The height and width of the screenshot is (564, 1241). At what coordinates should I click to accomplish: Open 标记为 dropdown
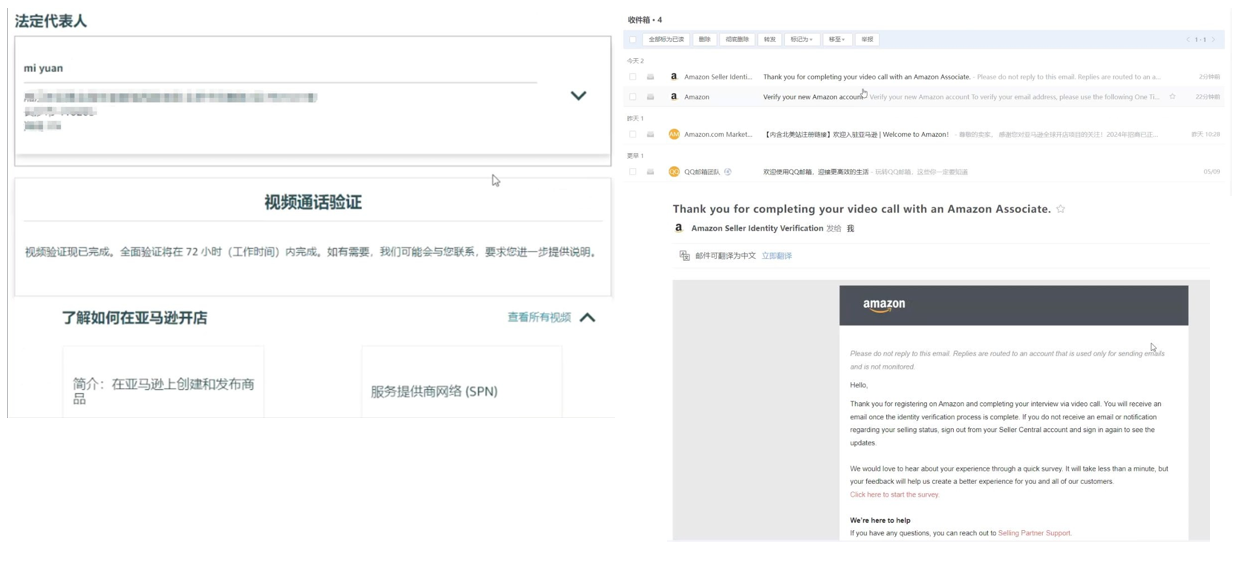(802, 40)
